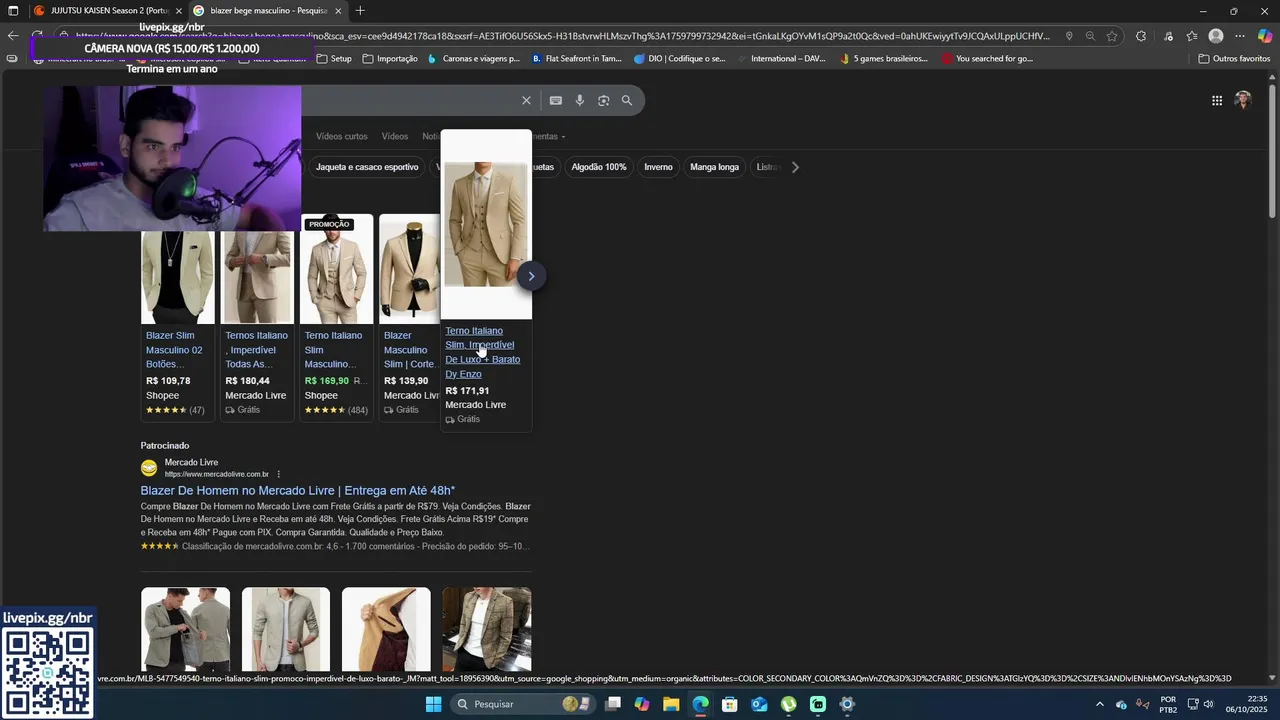1280x720 pixels.
Task: Go back with browser back arrow
Action: (x=13, y=36)
